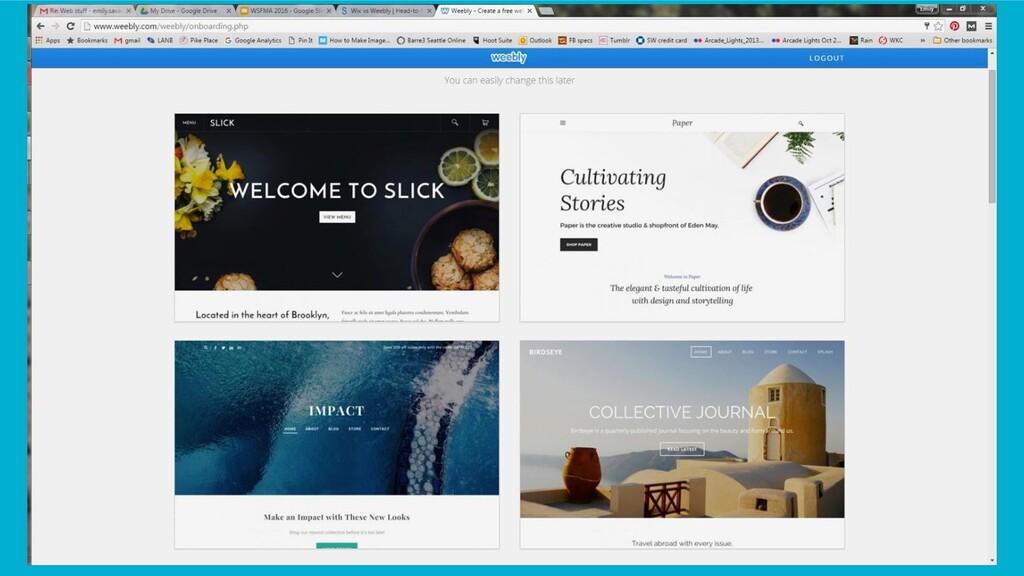Viewport: 1024px width, 576px height.
Task: Open the Arcade_Lights_2013 bookmark
Action: click(x=728, y=40)
